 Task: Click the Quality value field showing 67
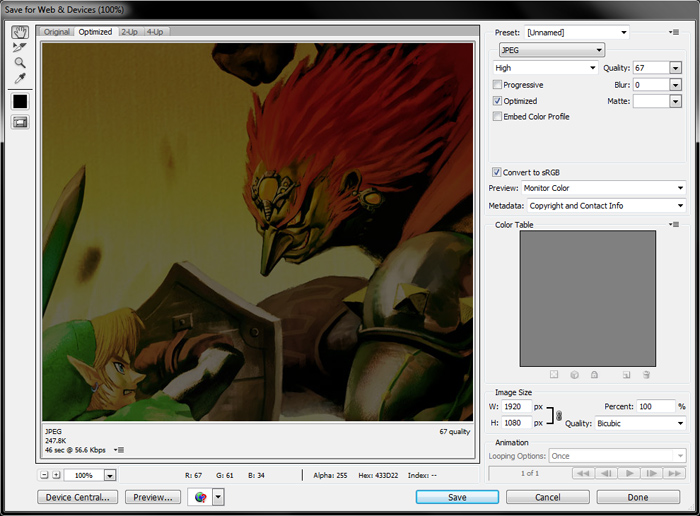tap(651, 68)
